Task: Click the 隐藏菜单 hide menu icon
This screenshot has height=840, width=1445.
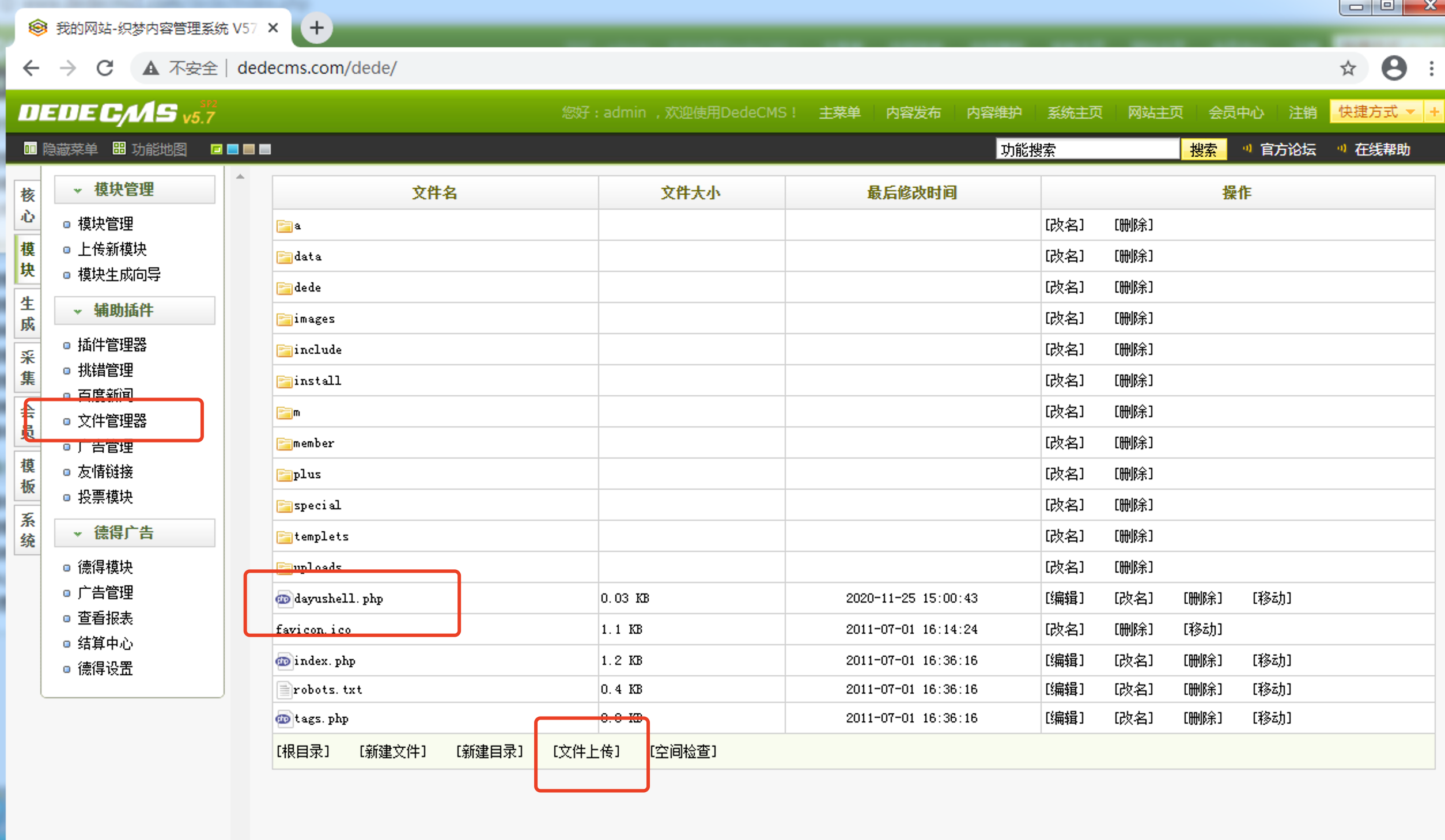Action: pyautogui.click(x=32, y=149)
